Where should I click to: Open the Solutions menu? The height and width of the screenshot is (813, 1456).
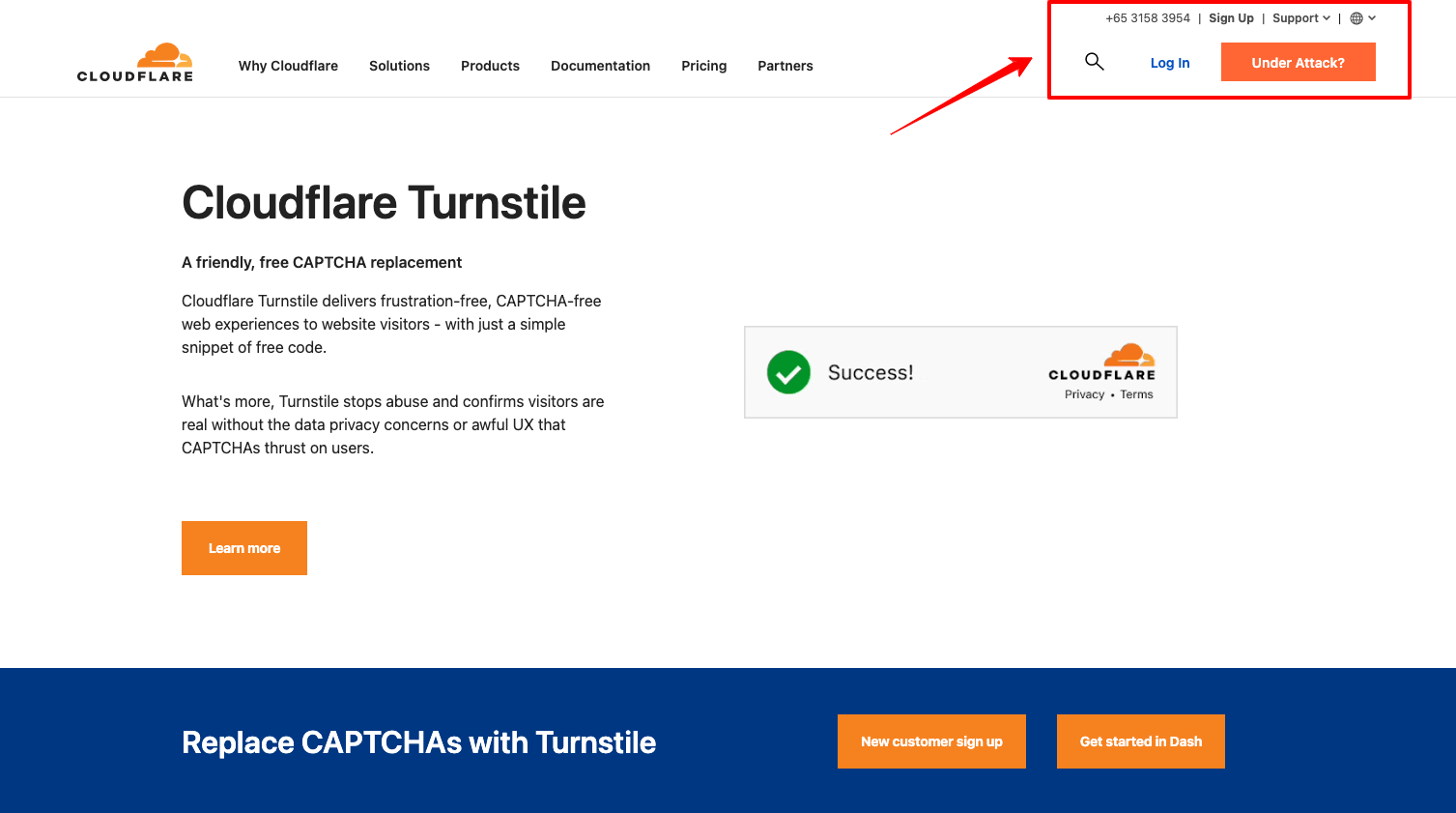[x=399, y=66]
